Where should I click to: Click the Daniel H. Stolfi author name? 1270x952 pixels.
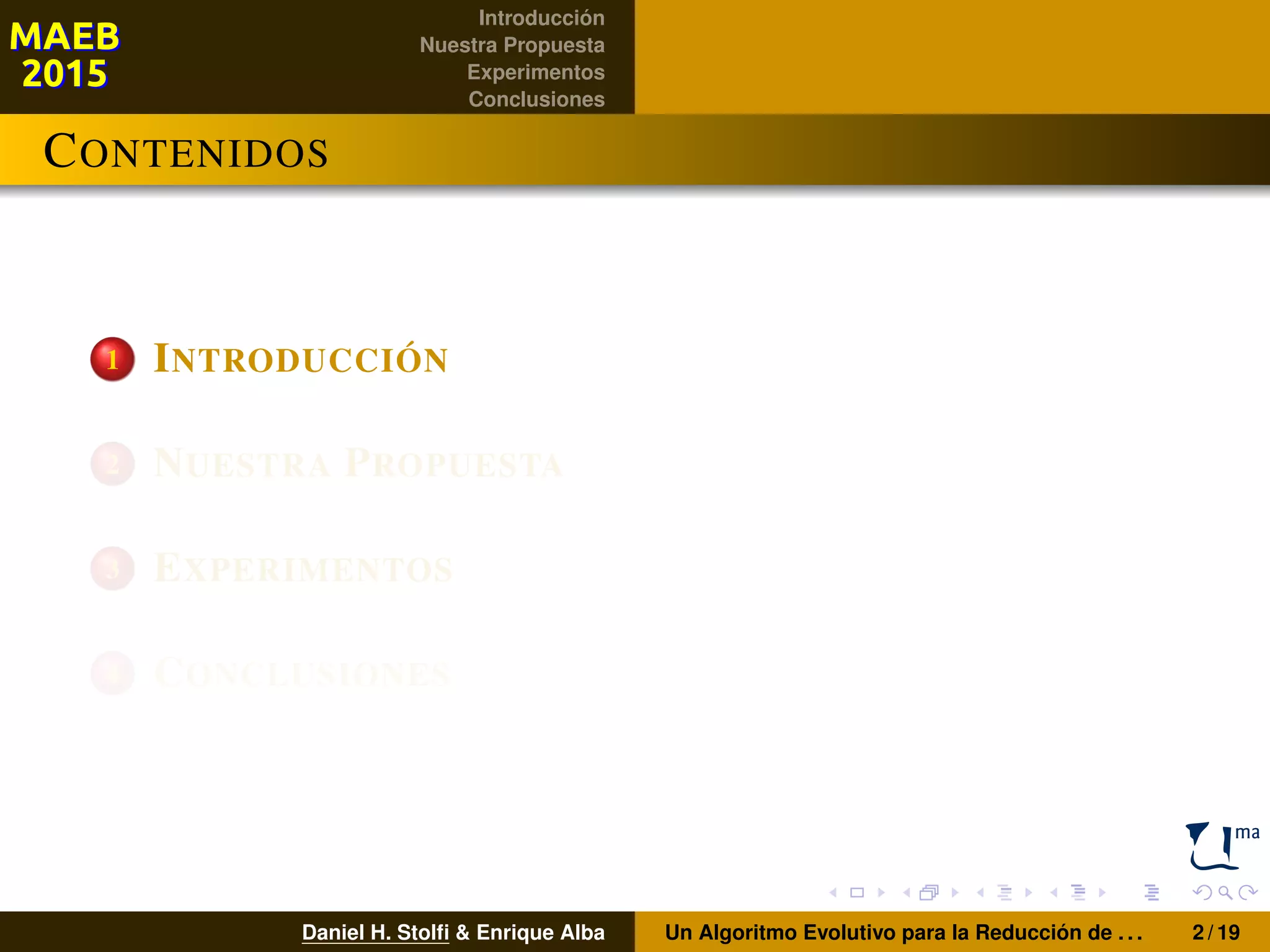[375, 932]
